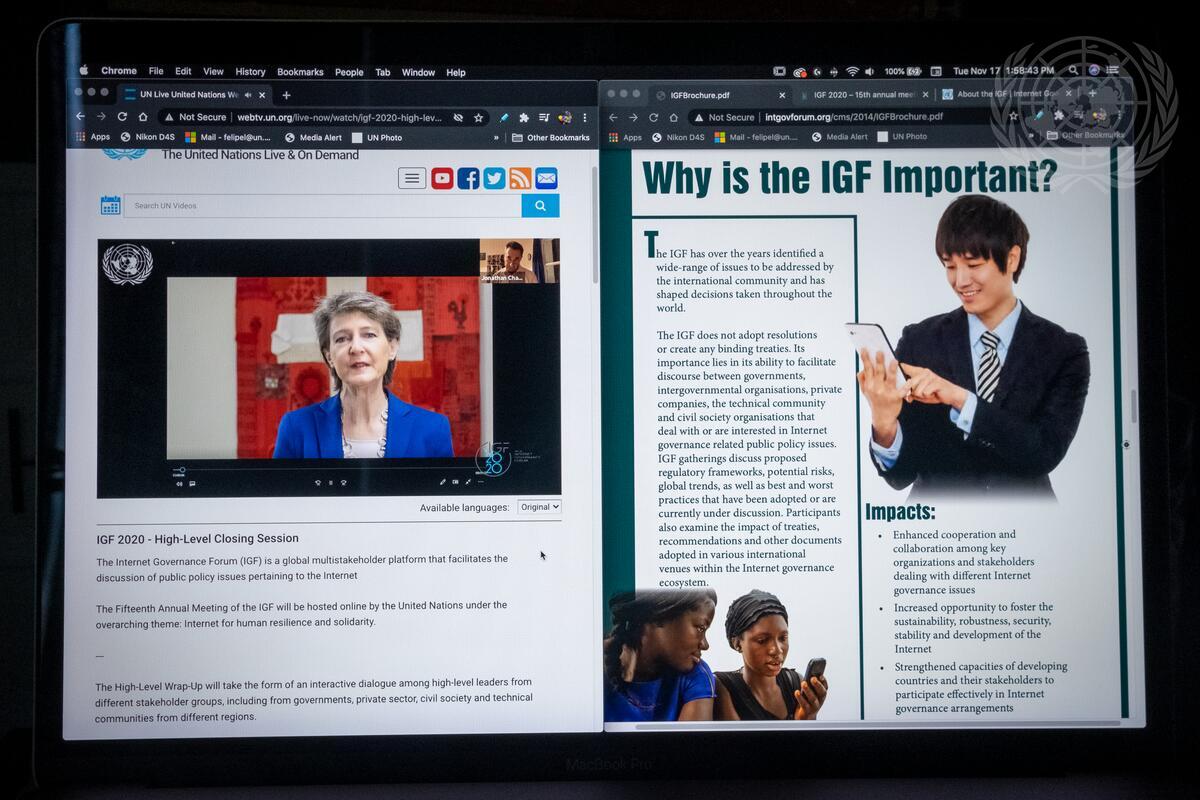Open the YouTube link icon
Image resolution: width=1200 pixels, height=800 pixels.
(442, 179)
